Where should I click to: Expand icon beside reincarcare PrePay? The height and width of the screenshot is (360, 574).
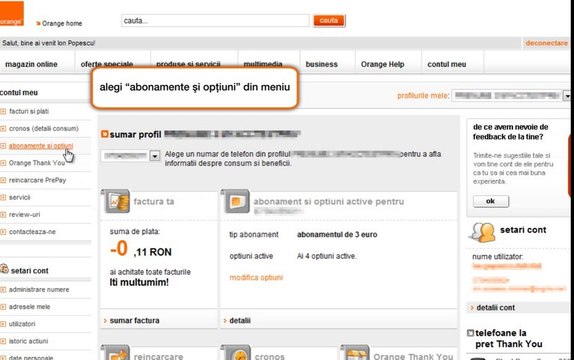point(3,180)
